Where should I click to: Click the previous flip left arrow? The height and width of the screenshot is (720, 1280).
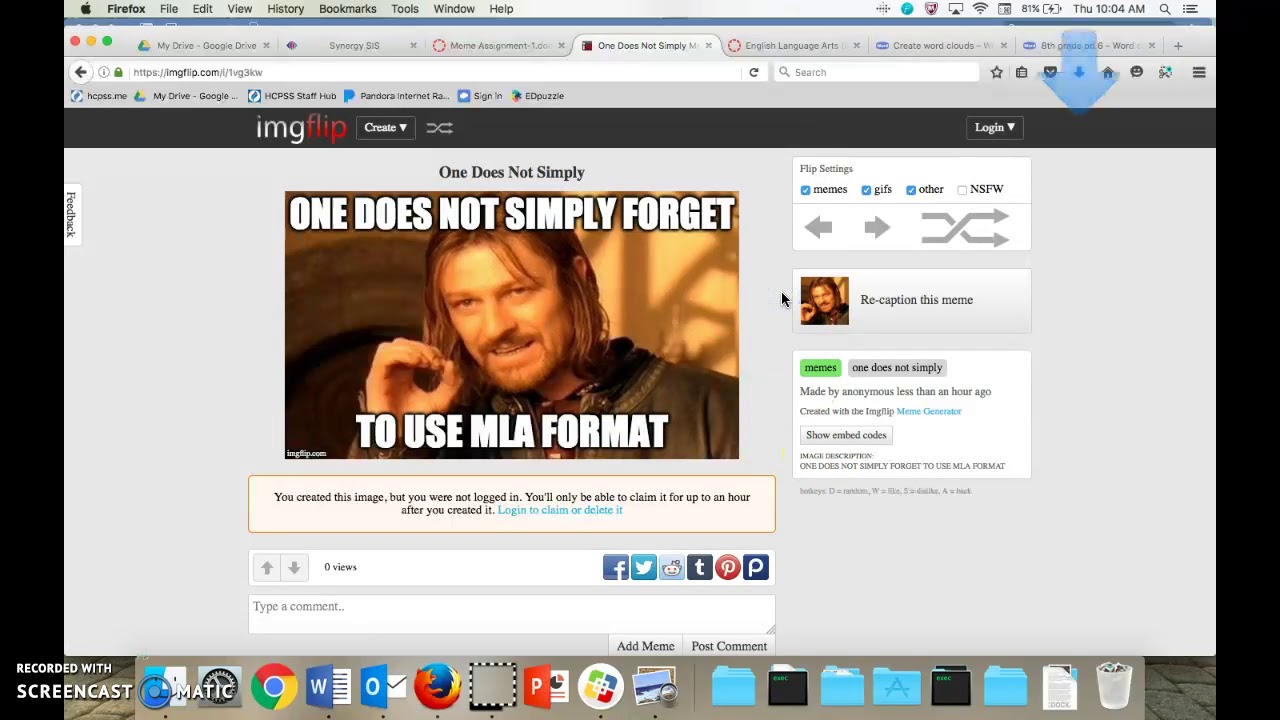pos(818,228)
